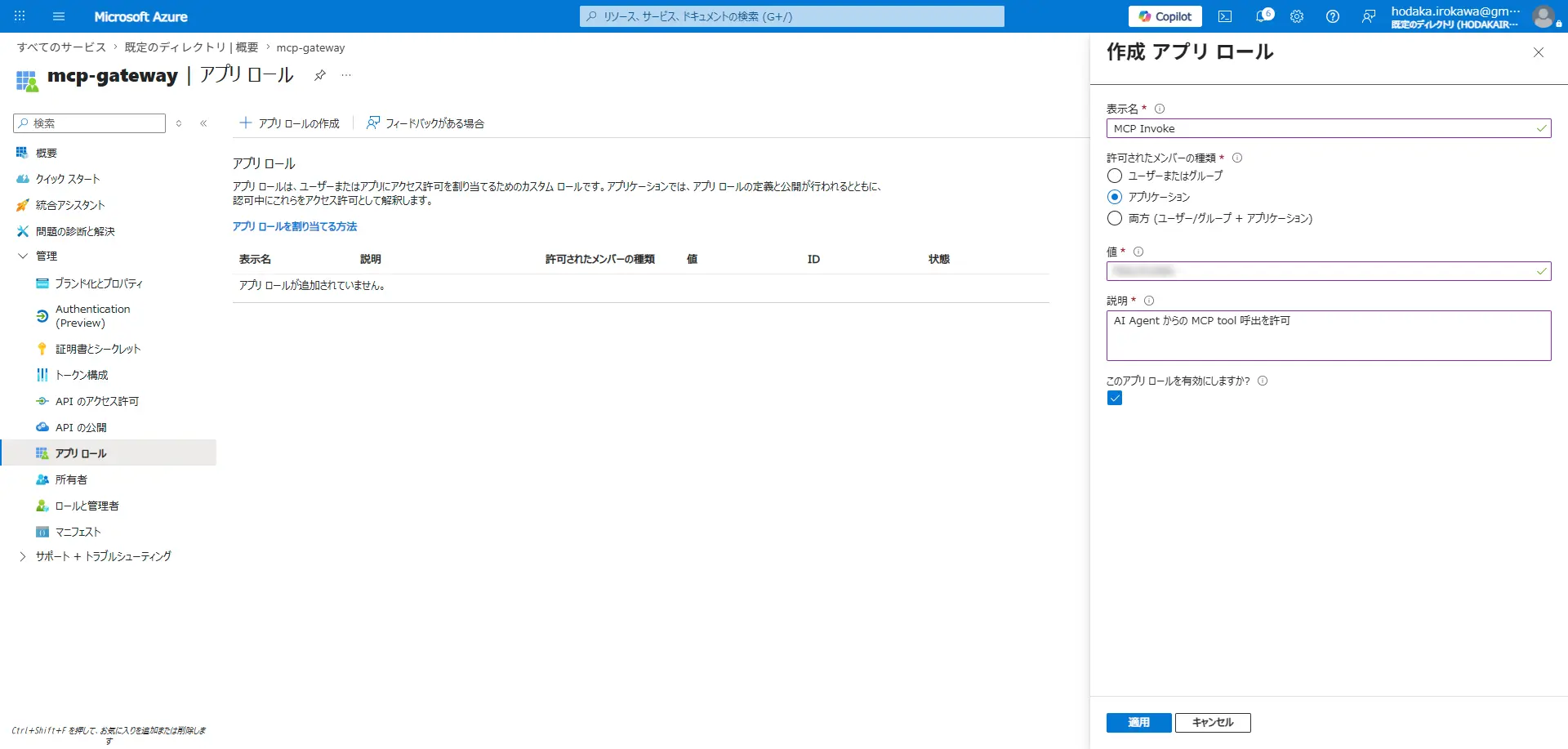Go to すべてのサービス breadcrumb

pos(62,47)
